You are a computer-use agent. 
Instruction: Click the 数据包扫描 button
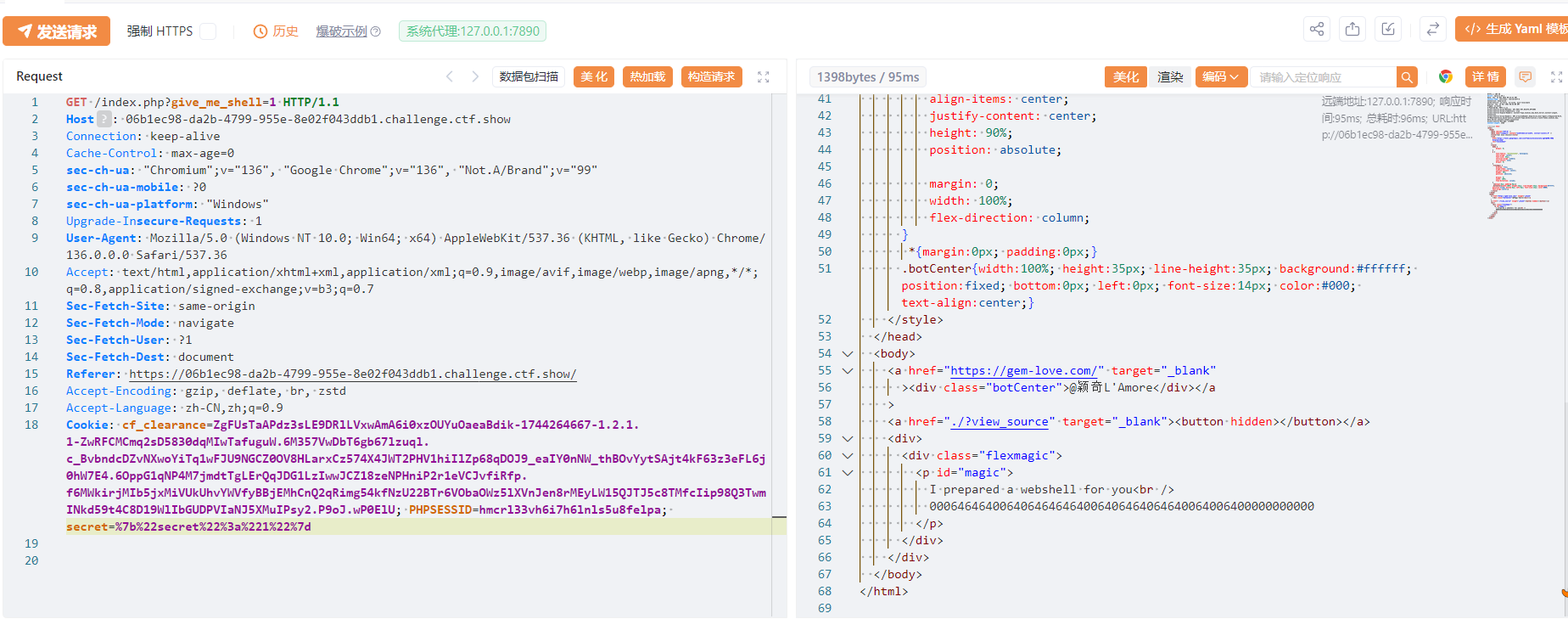click(x=529, y=76)
